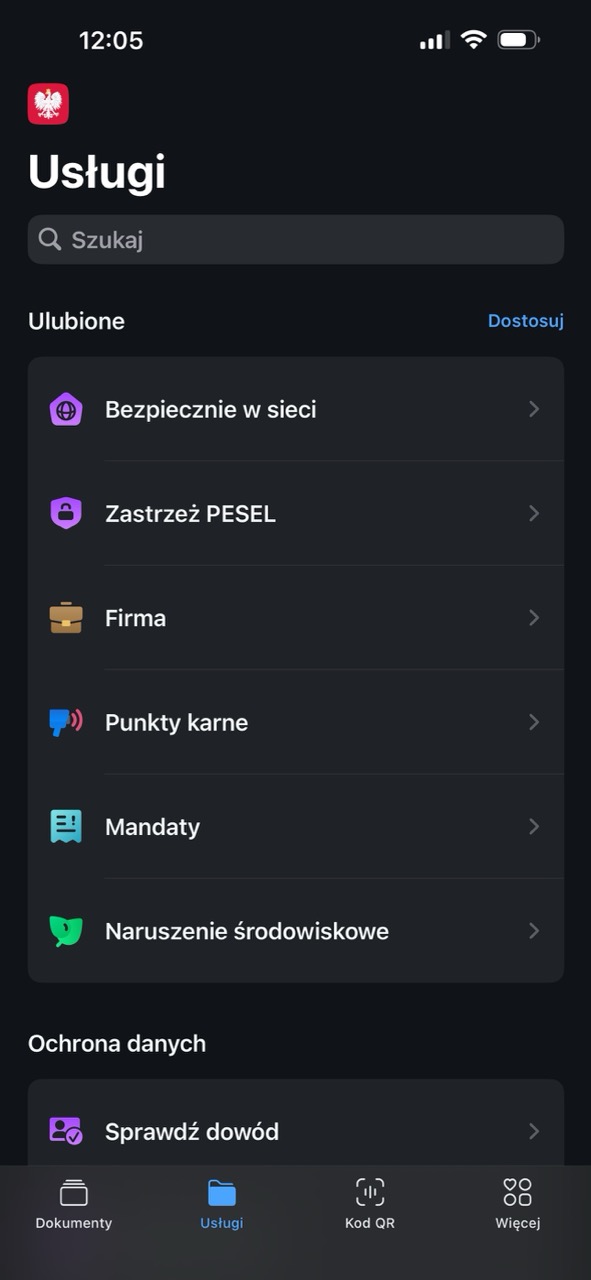
Task: Tap the magnifier icon in the search bar
Action: pos(50,239)
